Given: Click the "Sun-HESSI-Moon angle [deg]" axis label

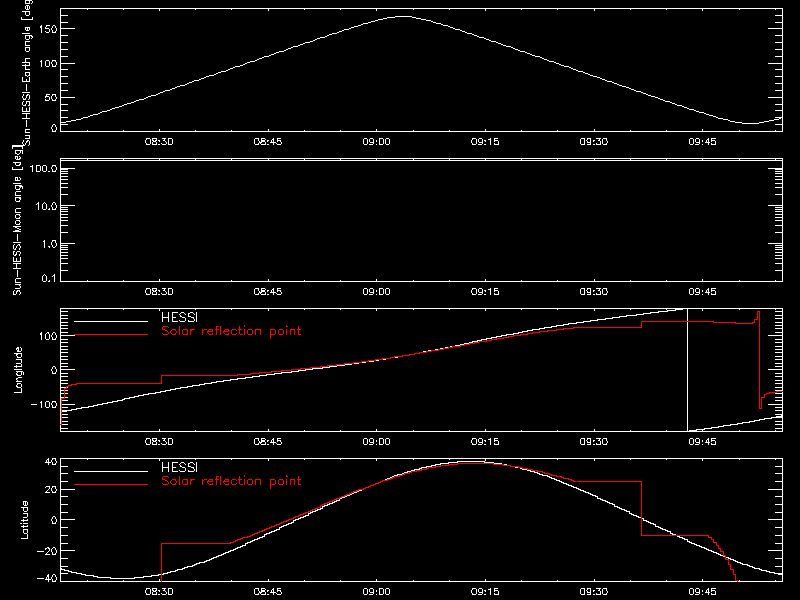Looking at the screenshot, I should pyautogui.click(x=17, y=220).
